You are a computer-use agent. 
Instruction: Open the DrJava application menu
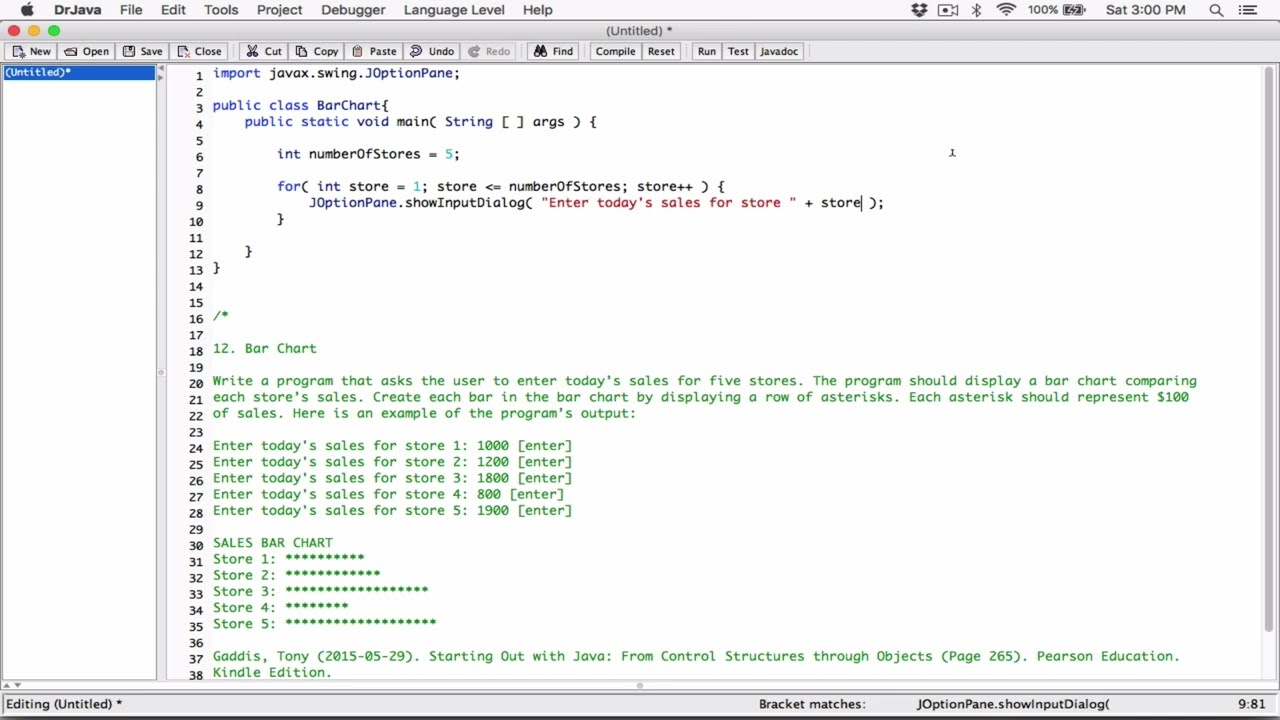tap(77, 10)
